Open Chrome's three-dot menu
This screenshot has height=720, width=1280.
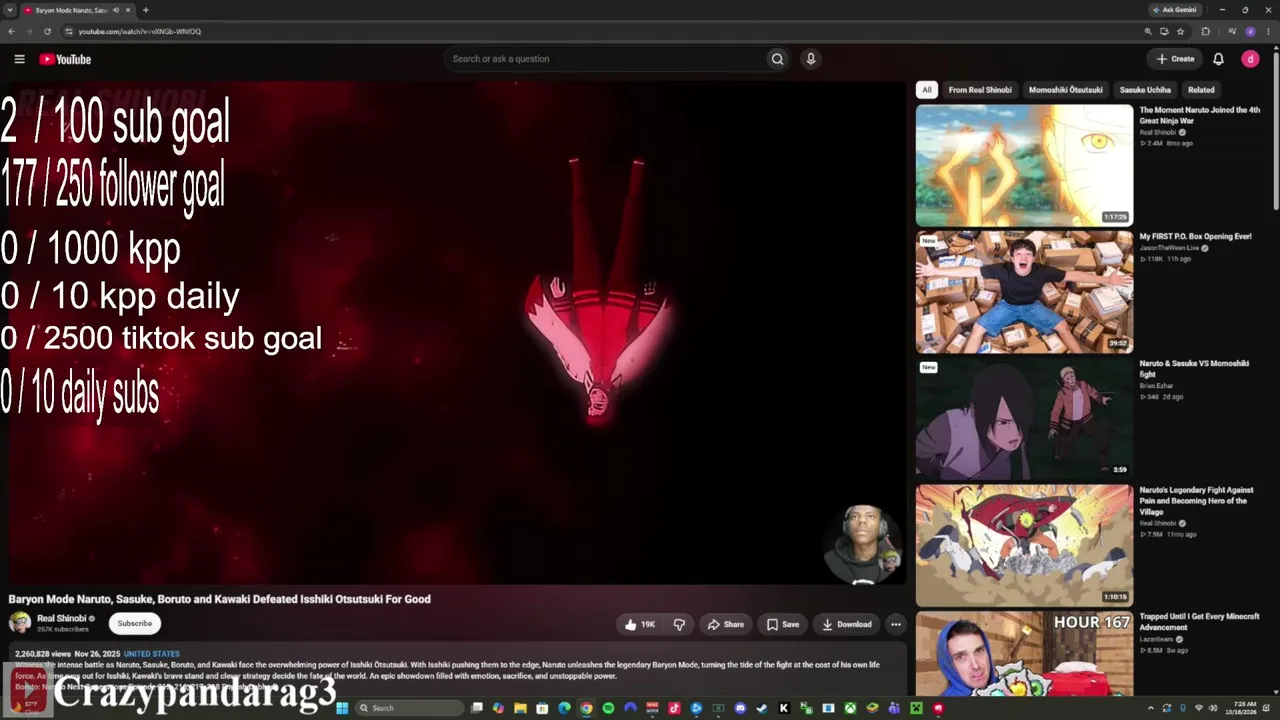click(x=1267, y=31)
